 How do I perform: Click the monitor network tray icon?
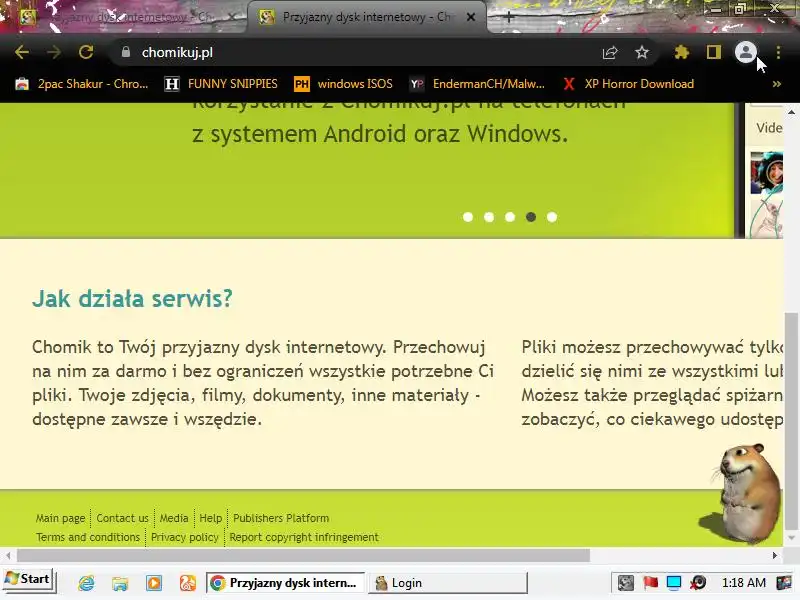pos(674,583)
